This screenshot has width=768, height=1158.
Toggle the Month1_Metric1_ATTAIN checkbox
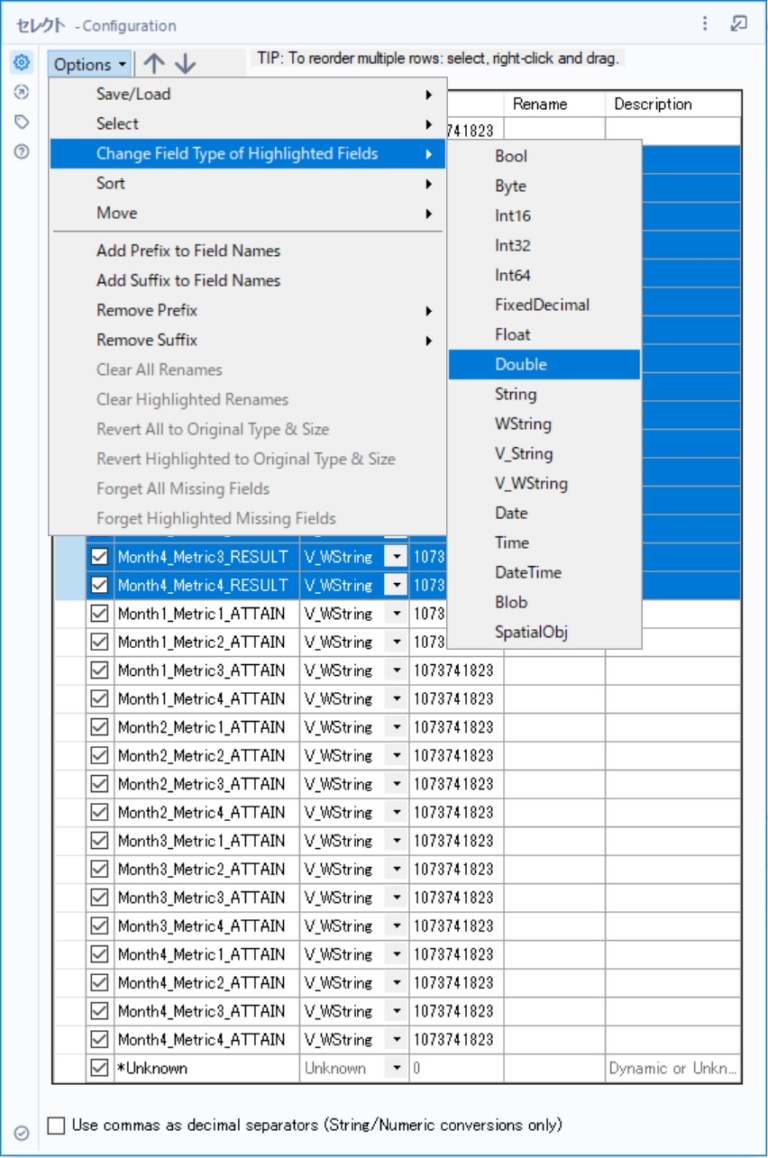pos(99,613)
